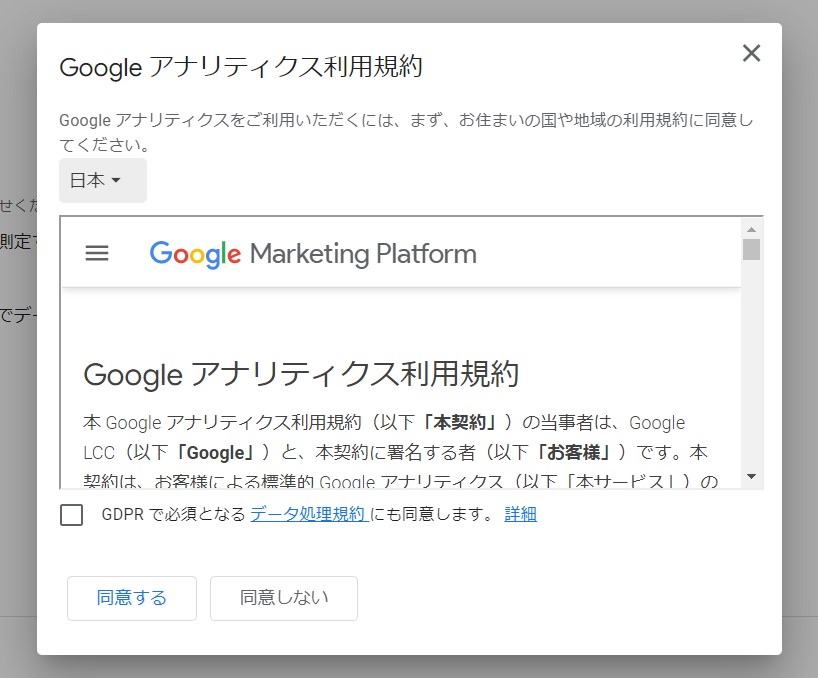Click the Google logo in the embedded page
Viewport: 818px width, 678px height.
(x=195, y=253)
